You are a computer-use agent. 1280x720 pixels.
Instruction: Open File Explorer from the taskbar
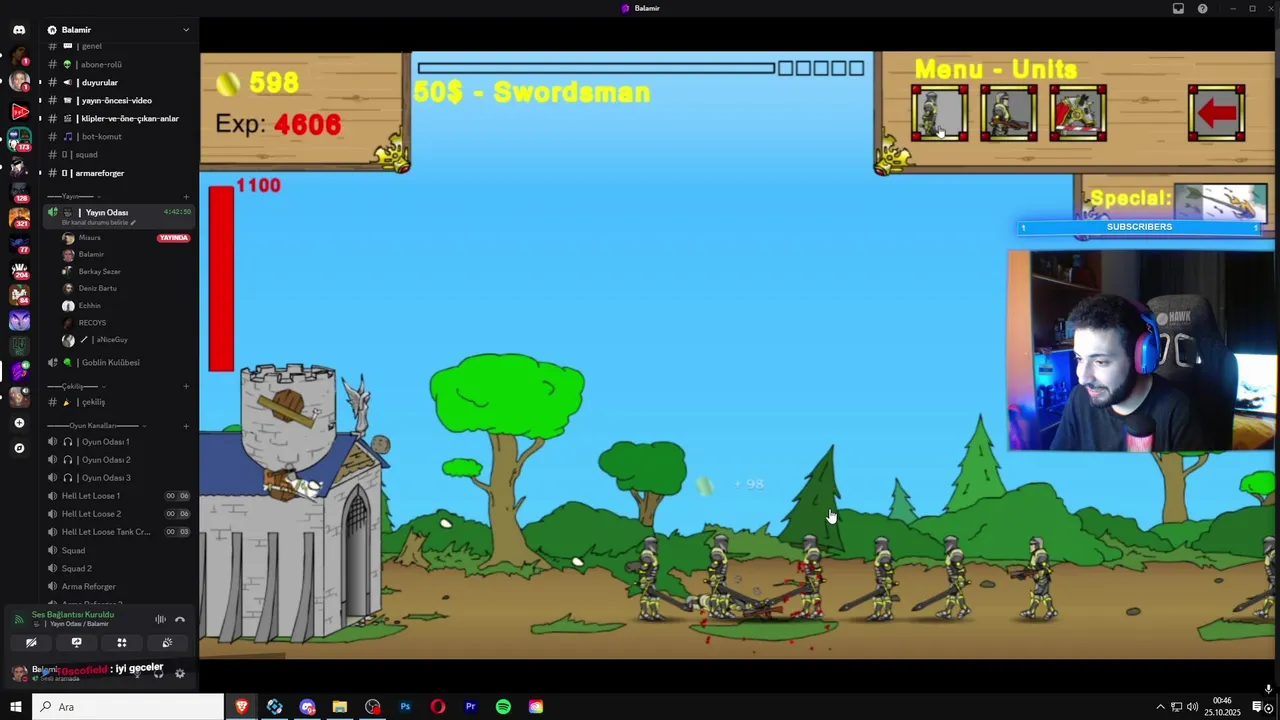pos(340,707)
